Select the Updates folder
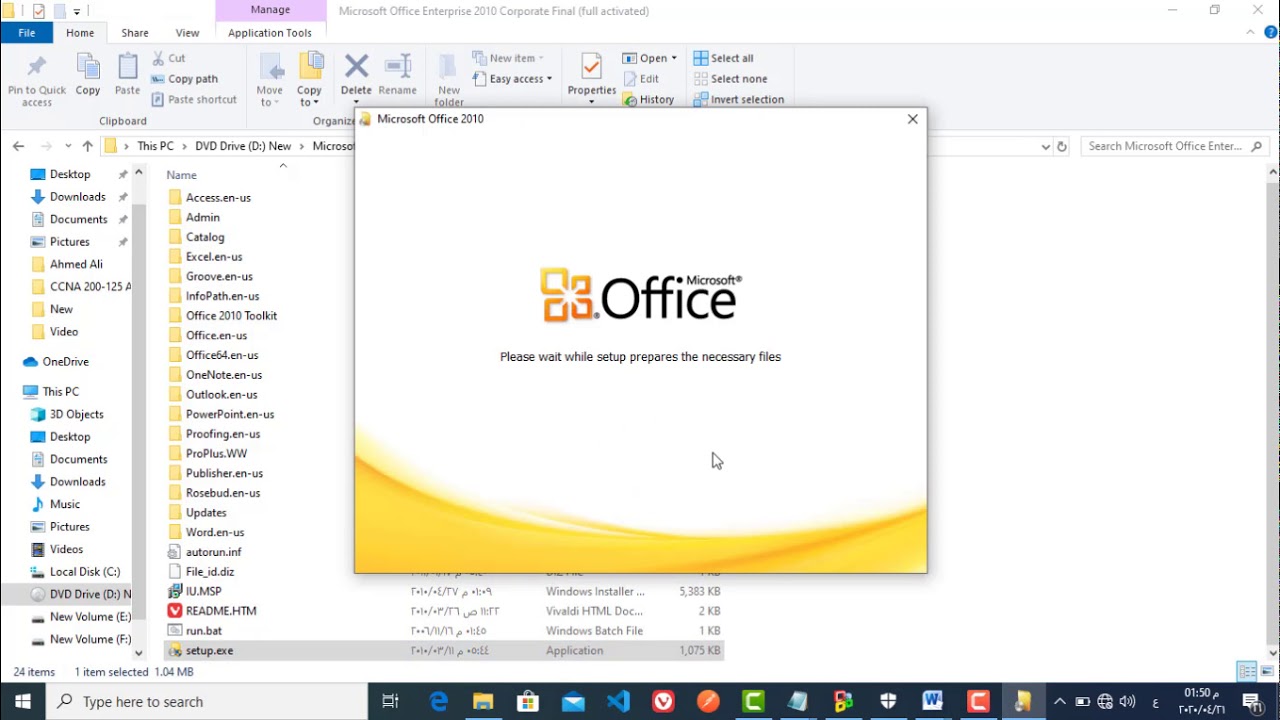 click(206, 512)
